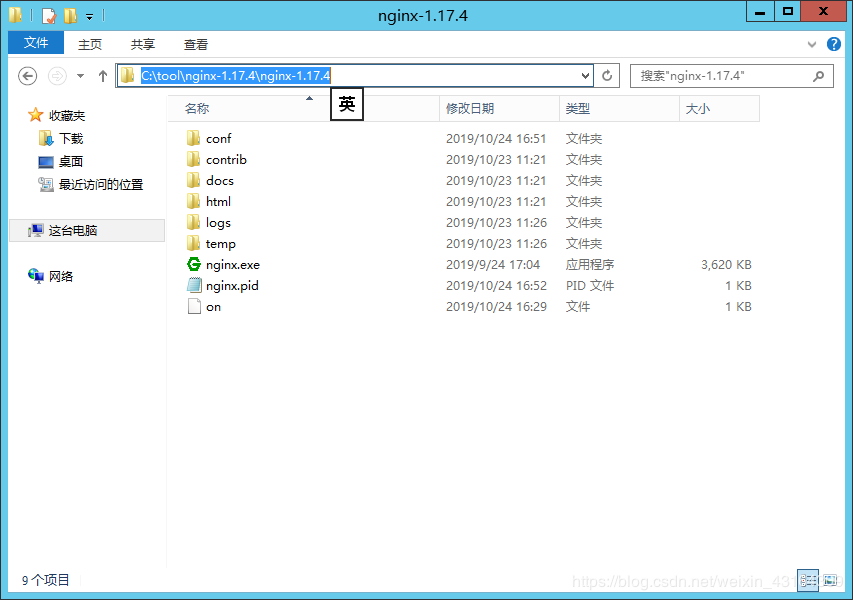853x600 pixels.
Task: Expand the ribbon with the chevron
Action: pyautogui.click(x=812, y=45)
